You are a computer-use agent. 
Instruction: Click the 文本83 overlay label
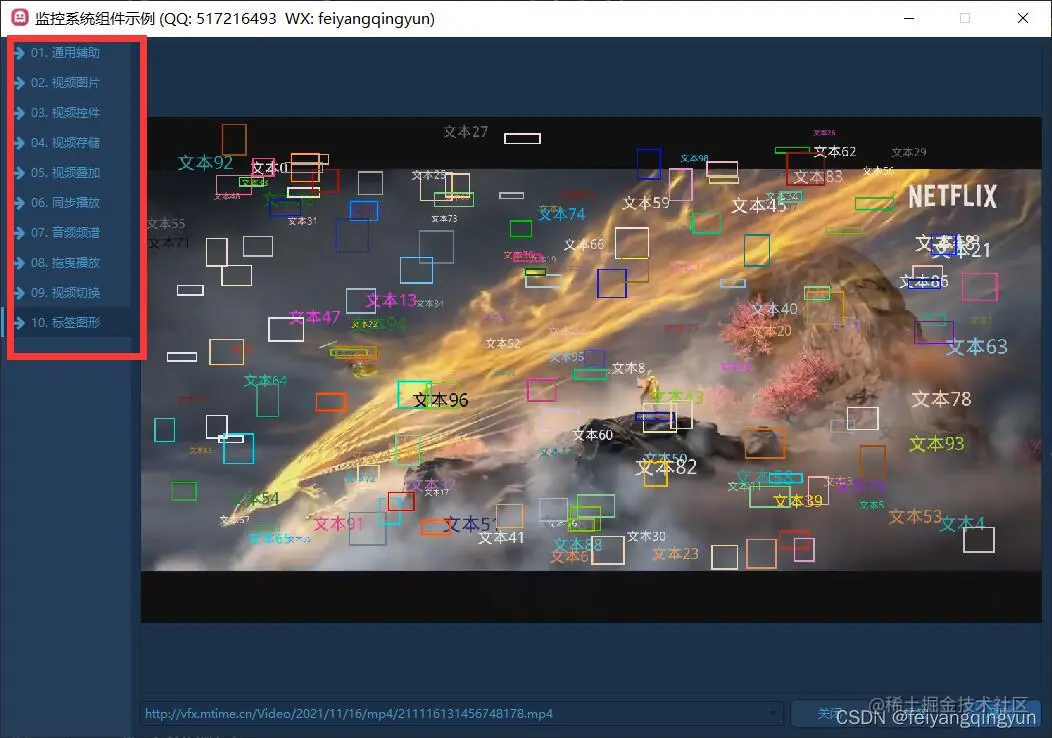818,176
